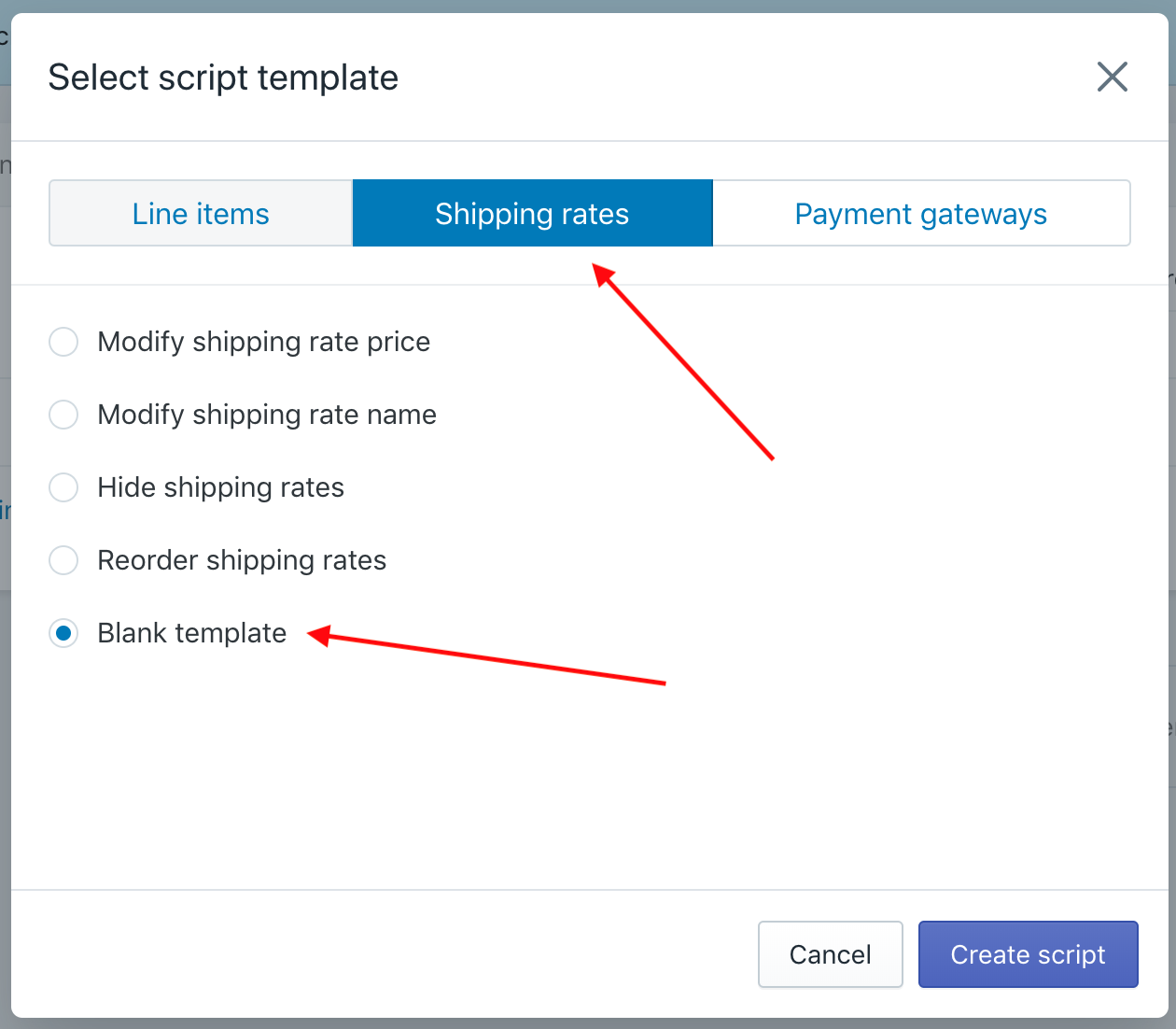Click the 'Hide shipping rates' label text

click(221, 487)
